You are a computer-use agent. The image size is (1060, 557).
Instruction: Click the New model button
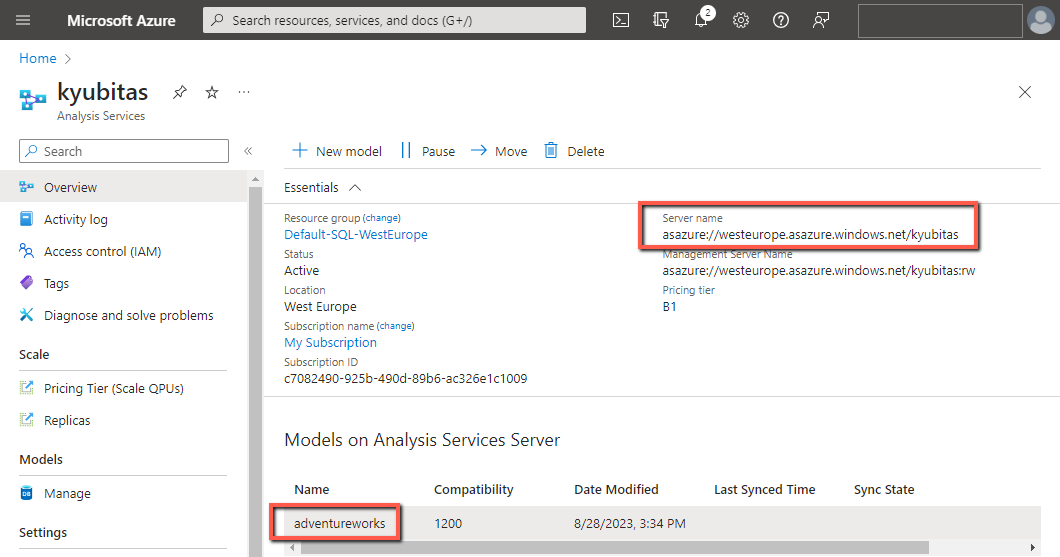(x=337, y=151)
